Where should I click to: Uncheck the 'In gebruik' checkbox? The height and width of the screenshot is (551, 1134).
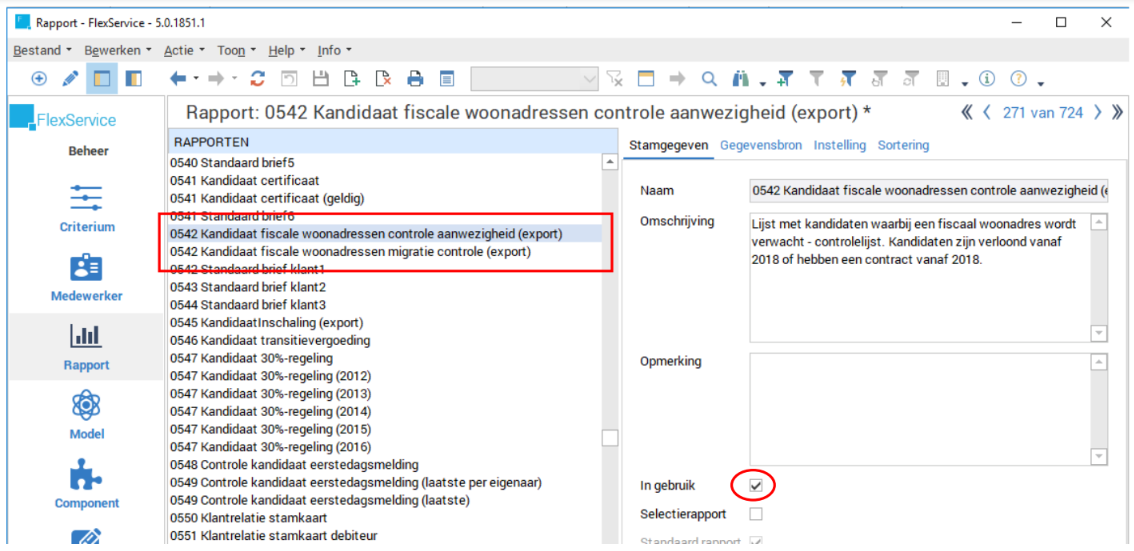coord(756,486)
